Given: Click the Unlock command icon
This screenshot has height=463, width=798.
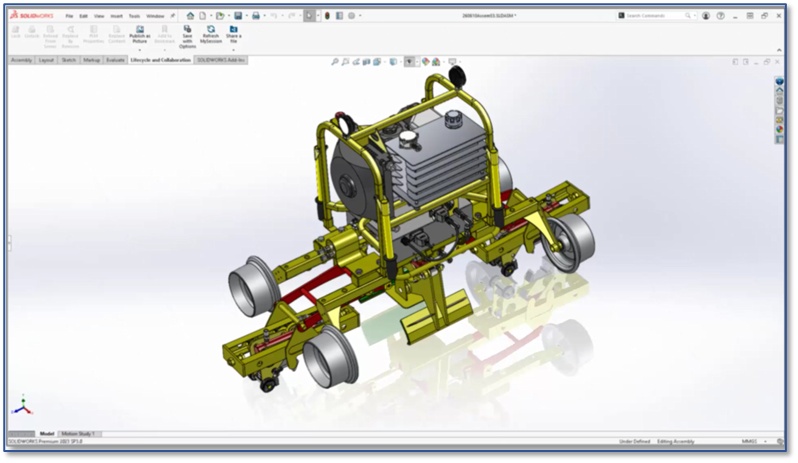Looking at the screenshot, I should pos(32,32).
